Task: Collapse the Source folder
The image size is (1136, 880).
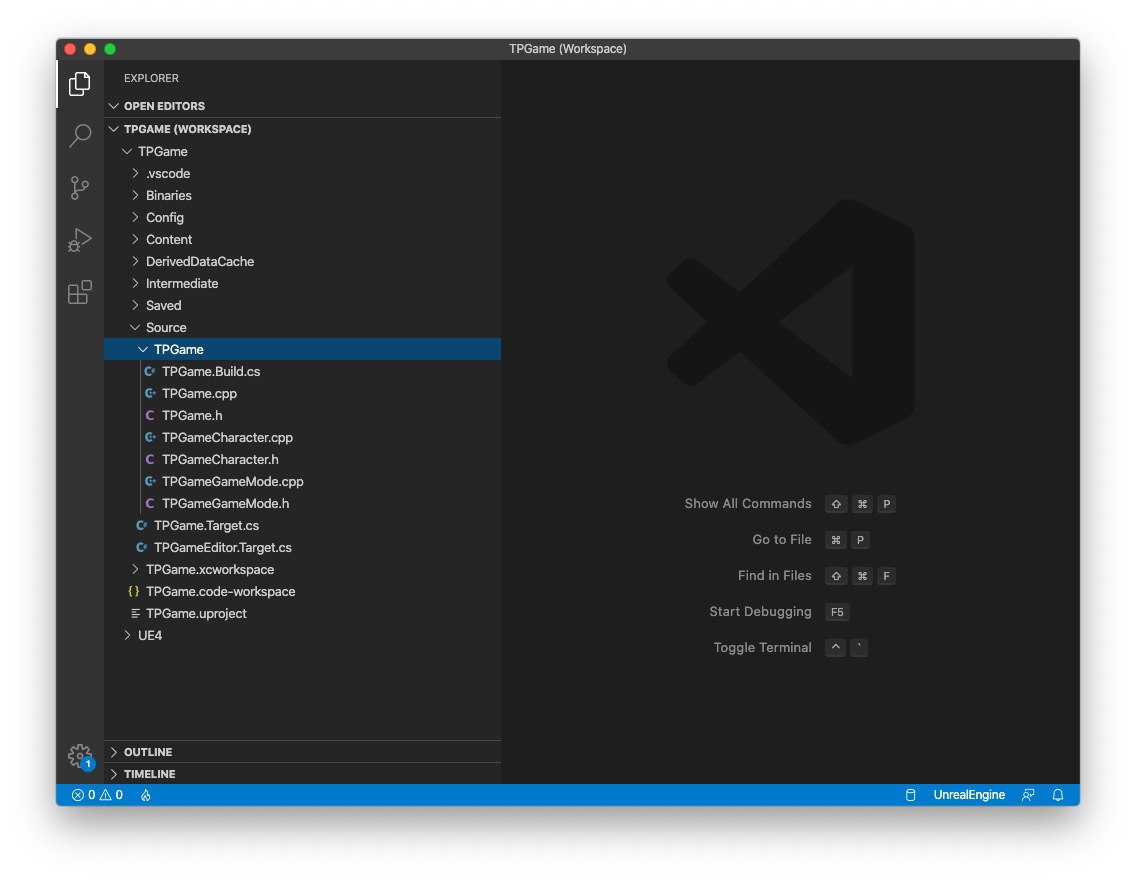Action: (302, 327)
